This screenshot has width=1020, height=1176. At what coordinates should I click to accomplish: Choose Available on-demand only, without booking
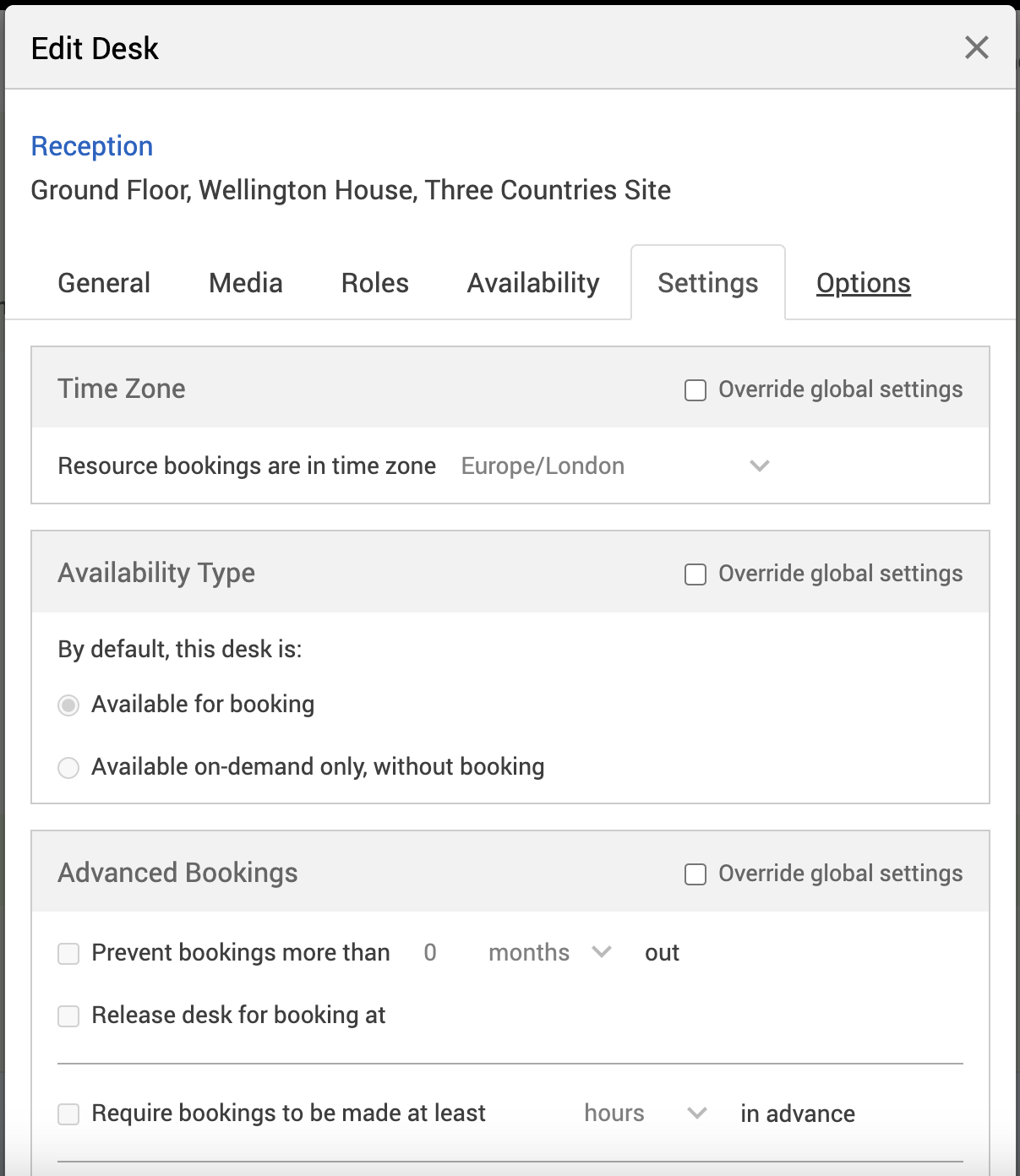(x=68, y=767)
